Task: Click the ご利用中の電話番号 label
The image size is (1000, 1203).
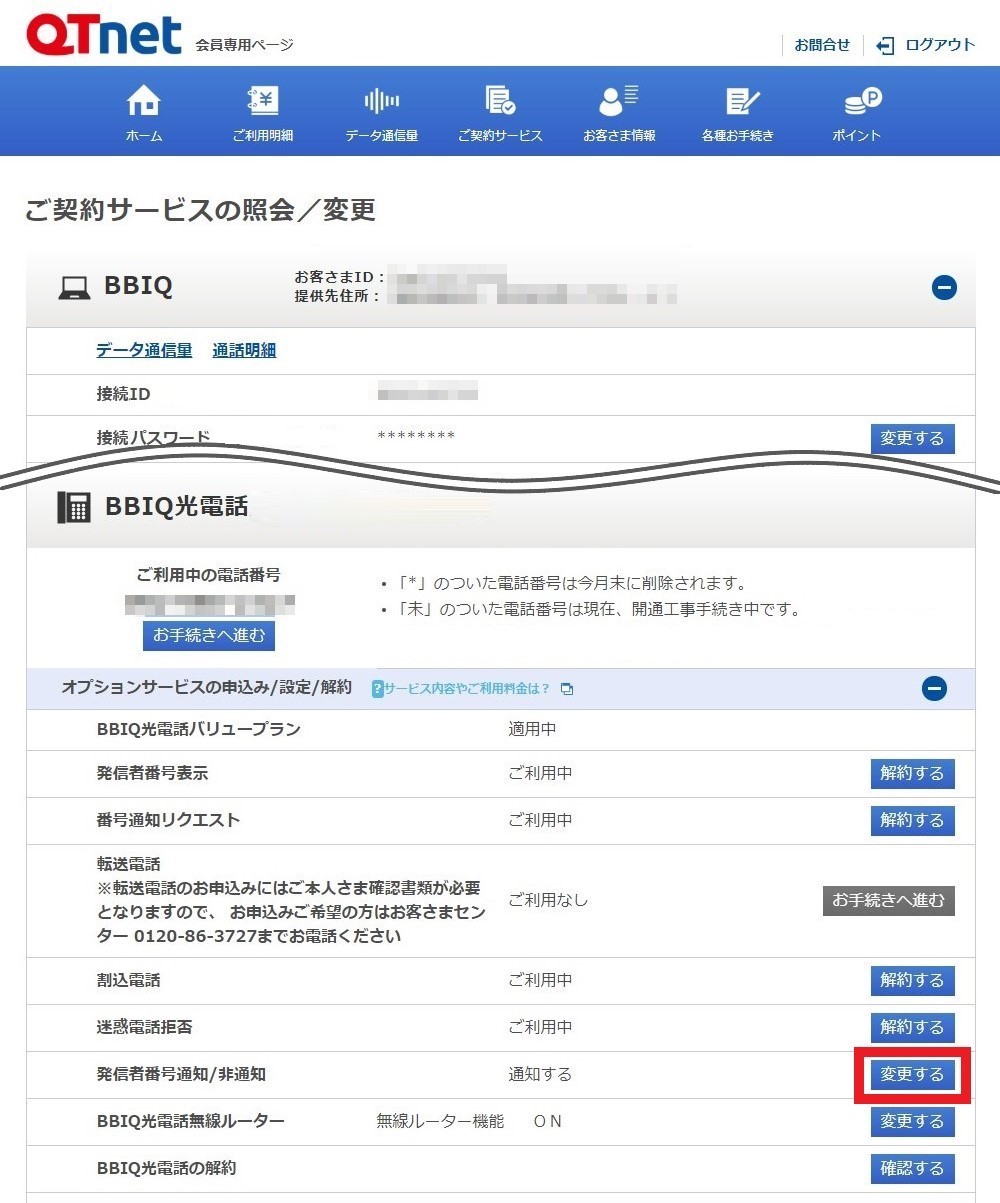Action: pyautogui.click(x=208, y=576)
